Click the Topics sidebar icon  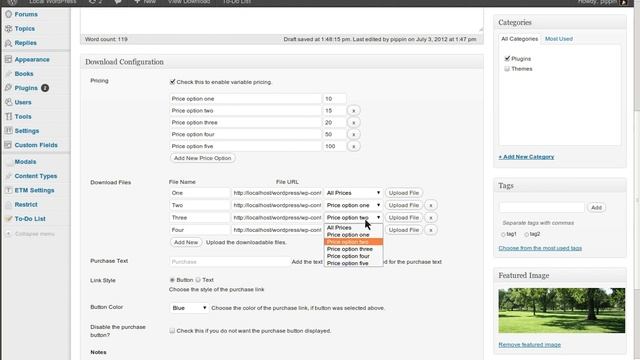8,29
